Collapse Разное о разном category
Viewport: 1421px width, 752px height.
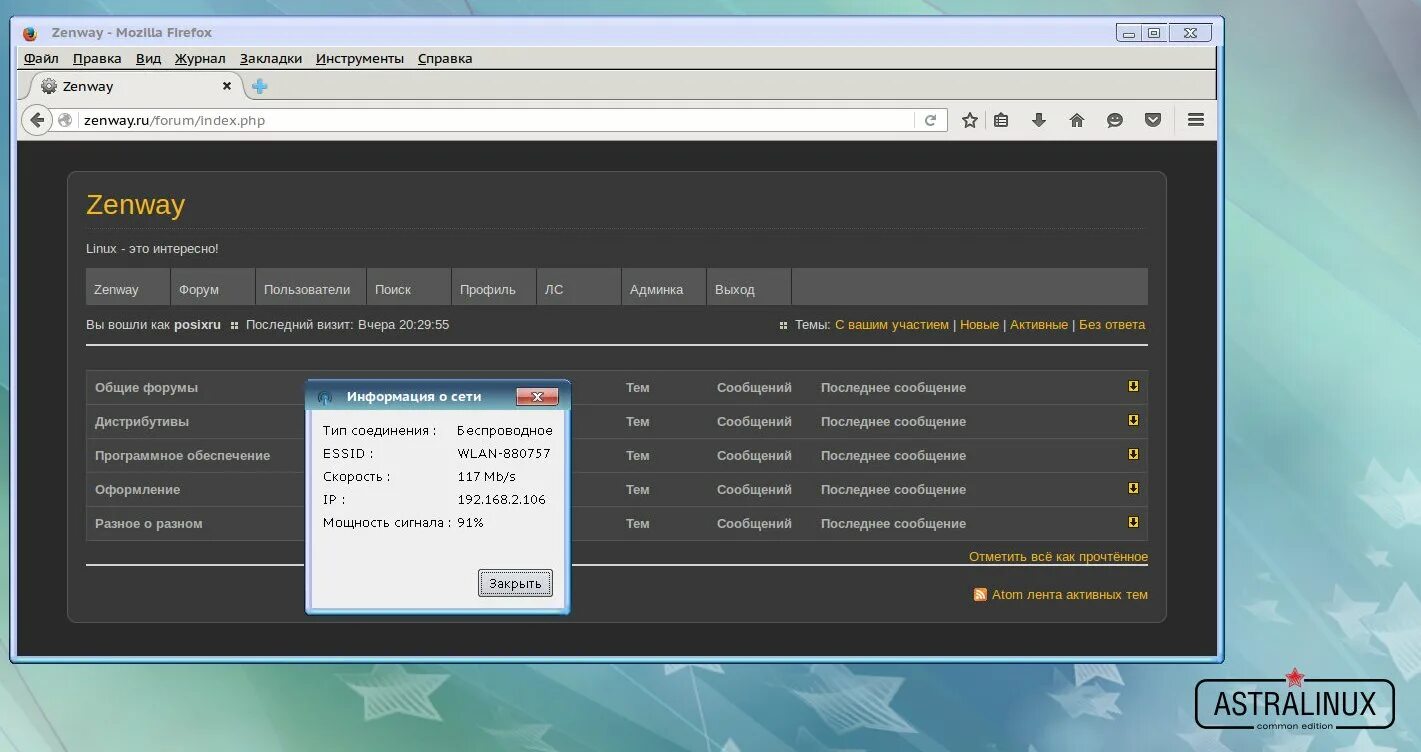[x=1133, y=522]
